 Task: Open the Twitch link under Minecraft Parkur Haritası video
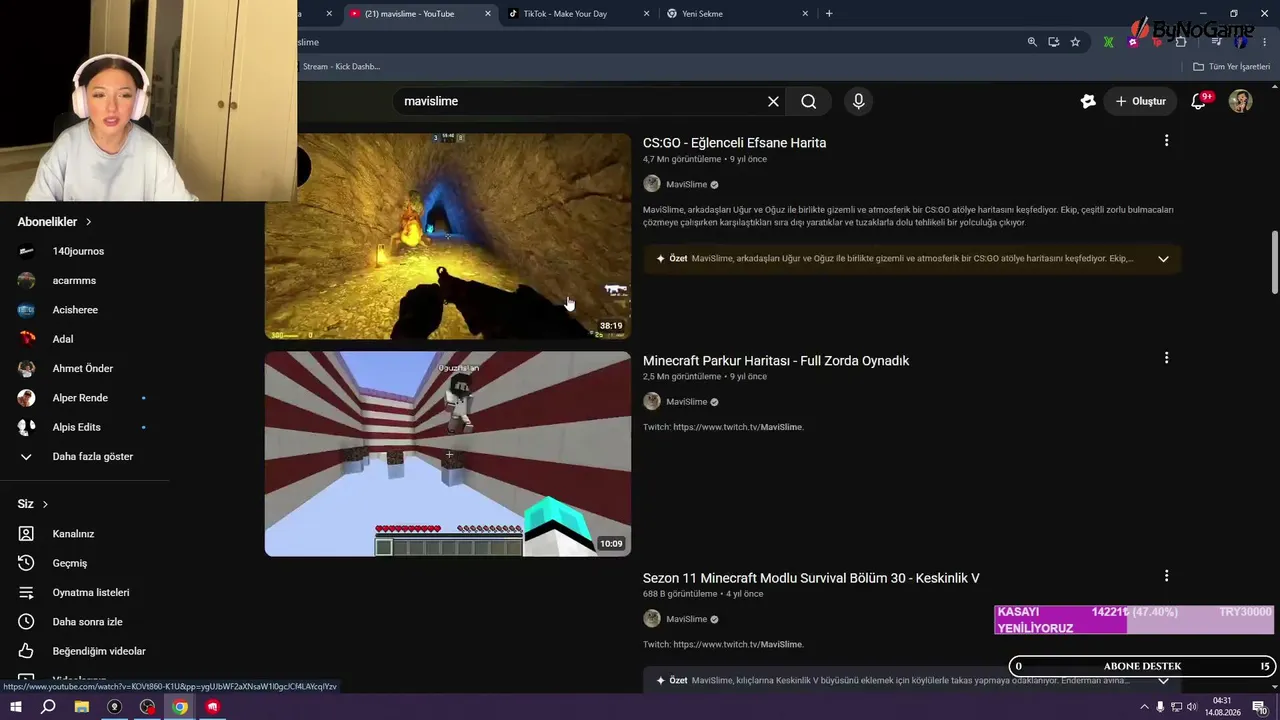tap(738, 427)
